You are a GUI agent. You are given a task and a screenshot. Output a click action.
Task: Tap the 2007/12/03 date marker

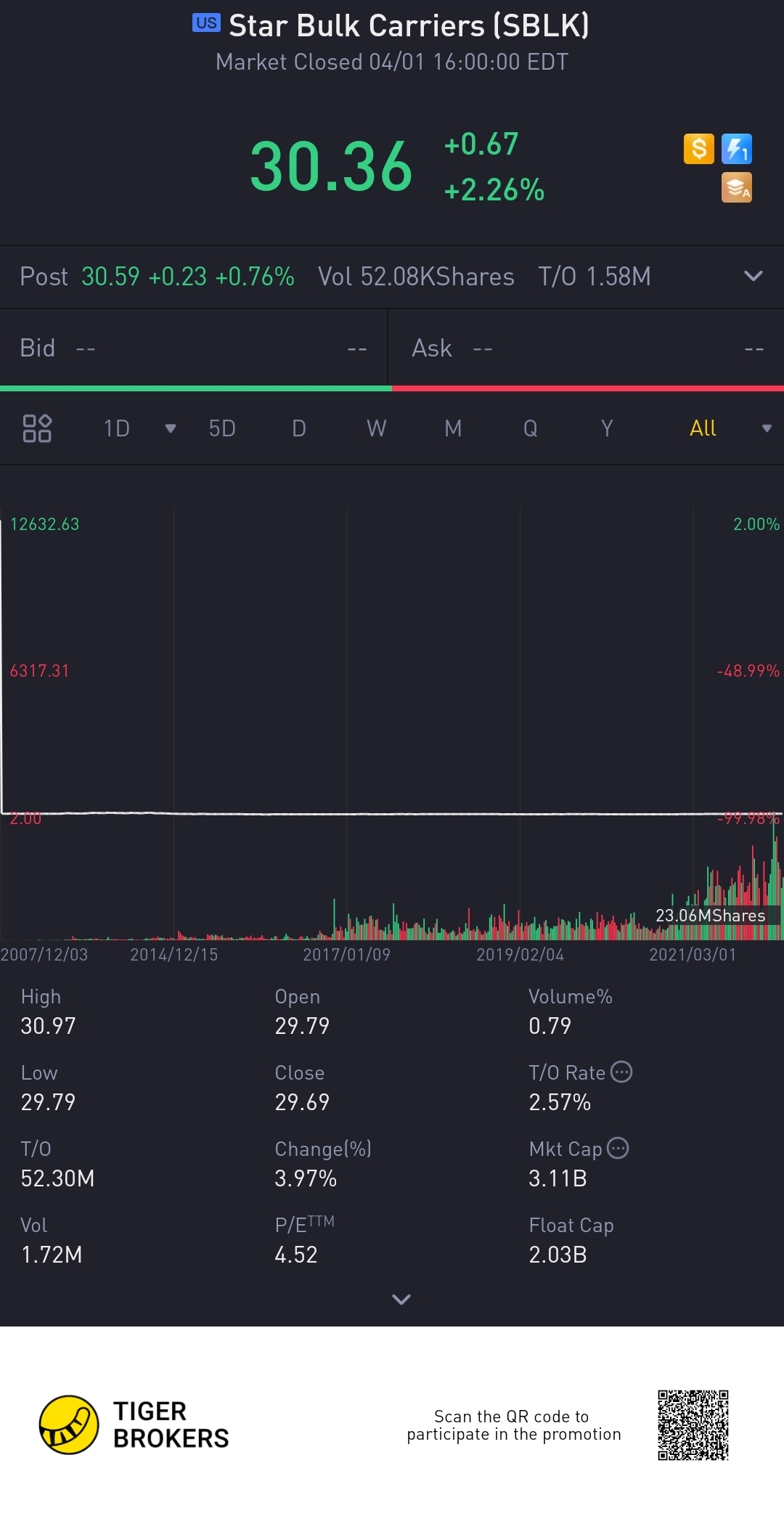click(x=44, y=955)
